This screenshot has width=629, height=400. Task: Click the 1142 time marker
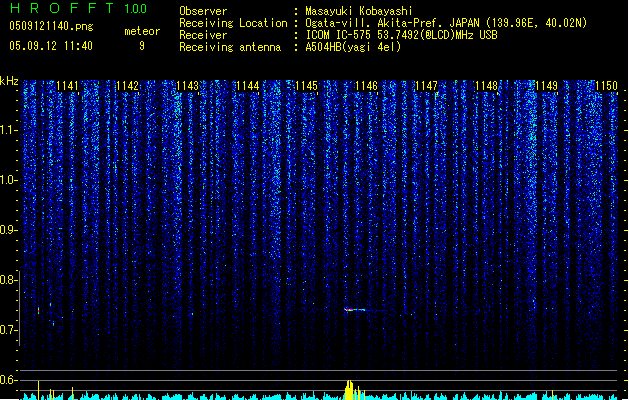coord(127,86)
